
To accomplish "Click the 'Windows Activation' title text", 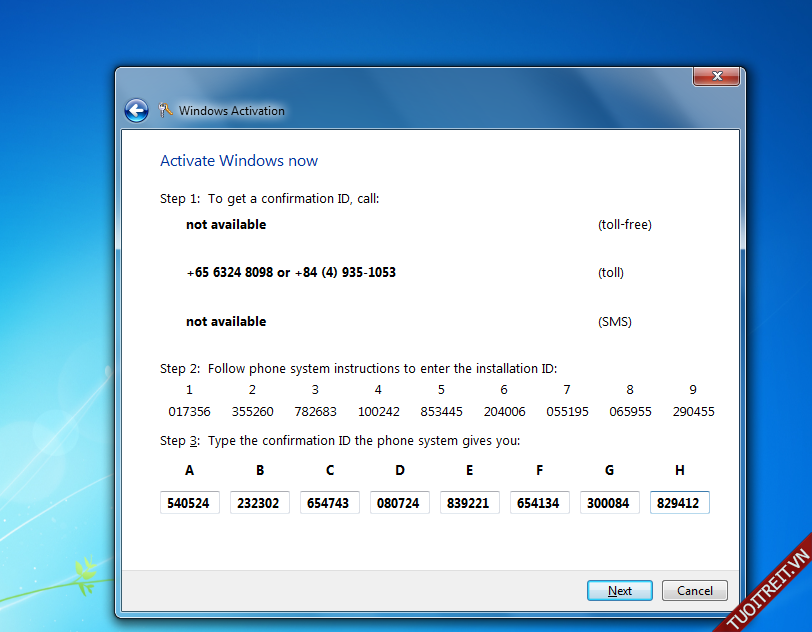I will point(232,111).
